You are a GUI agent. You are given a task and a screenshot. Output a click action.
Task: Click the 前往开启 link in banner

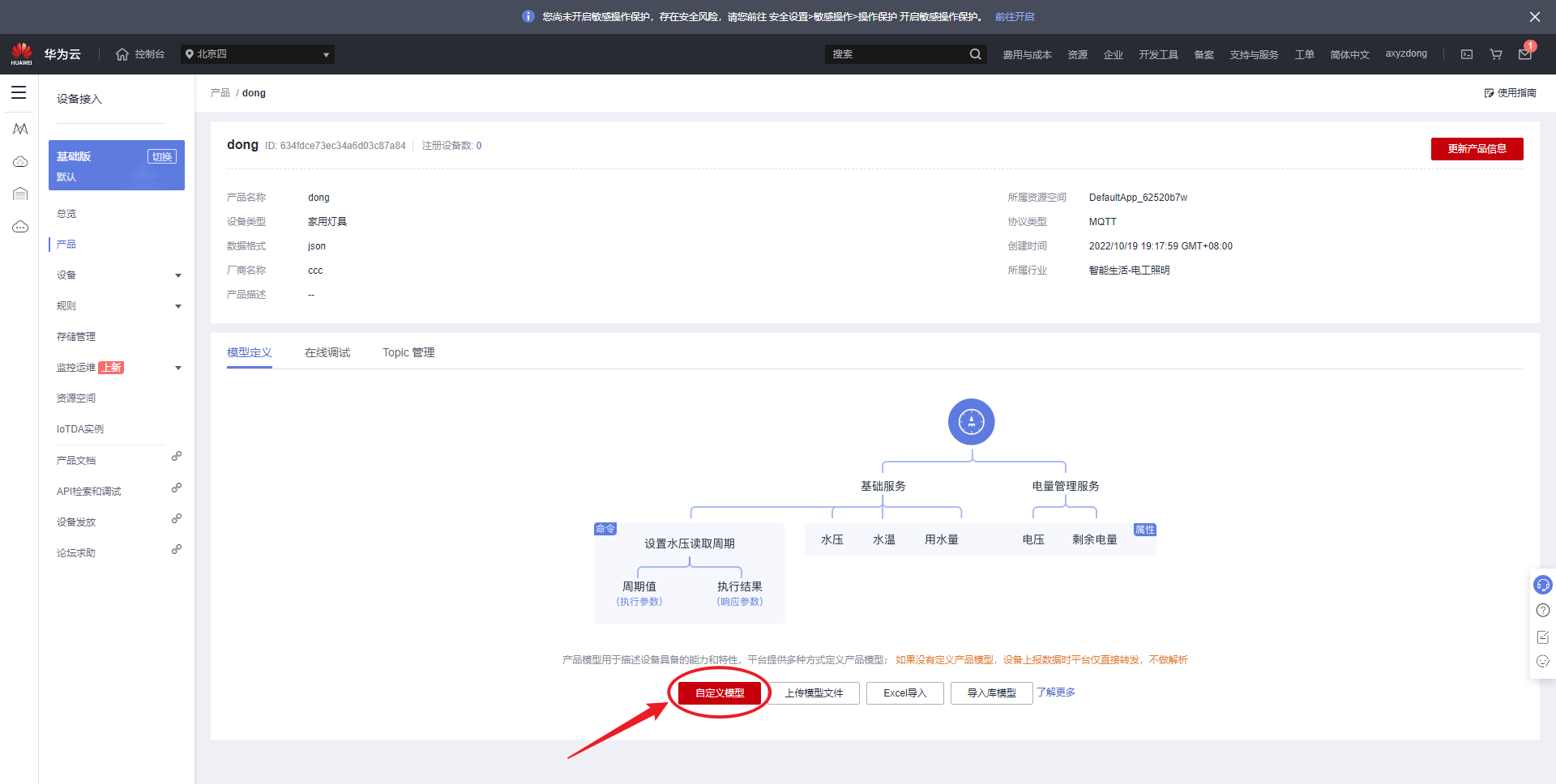point(1015,17)
